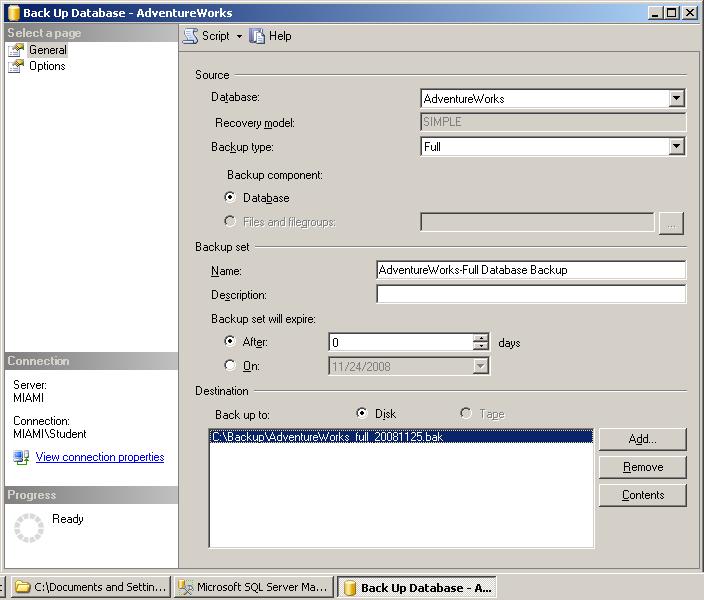This screenshot has height=600, width=704.
Task: Click the Script text label
Action: point(216,36)
